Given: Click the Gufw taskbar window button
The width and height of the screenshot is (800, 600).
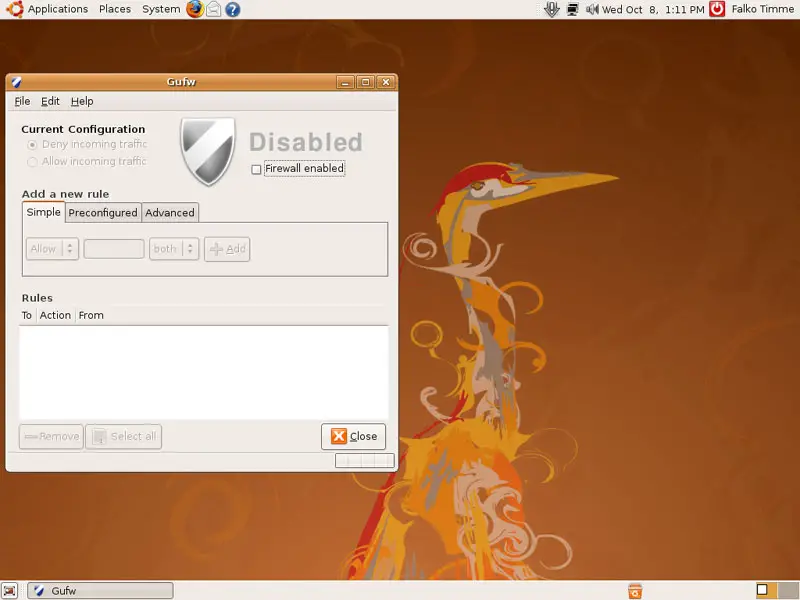Looking at the screenshot, I should (x=100, y=591).
